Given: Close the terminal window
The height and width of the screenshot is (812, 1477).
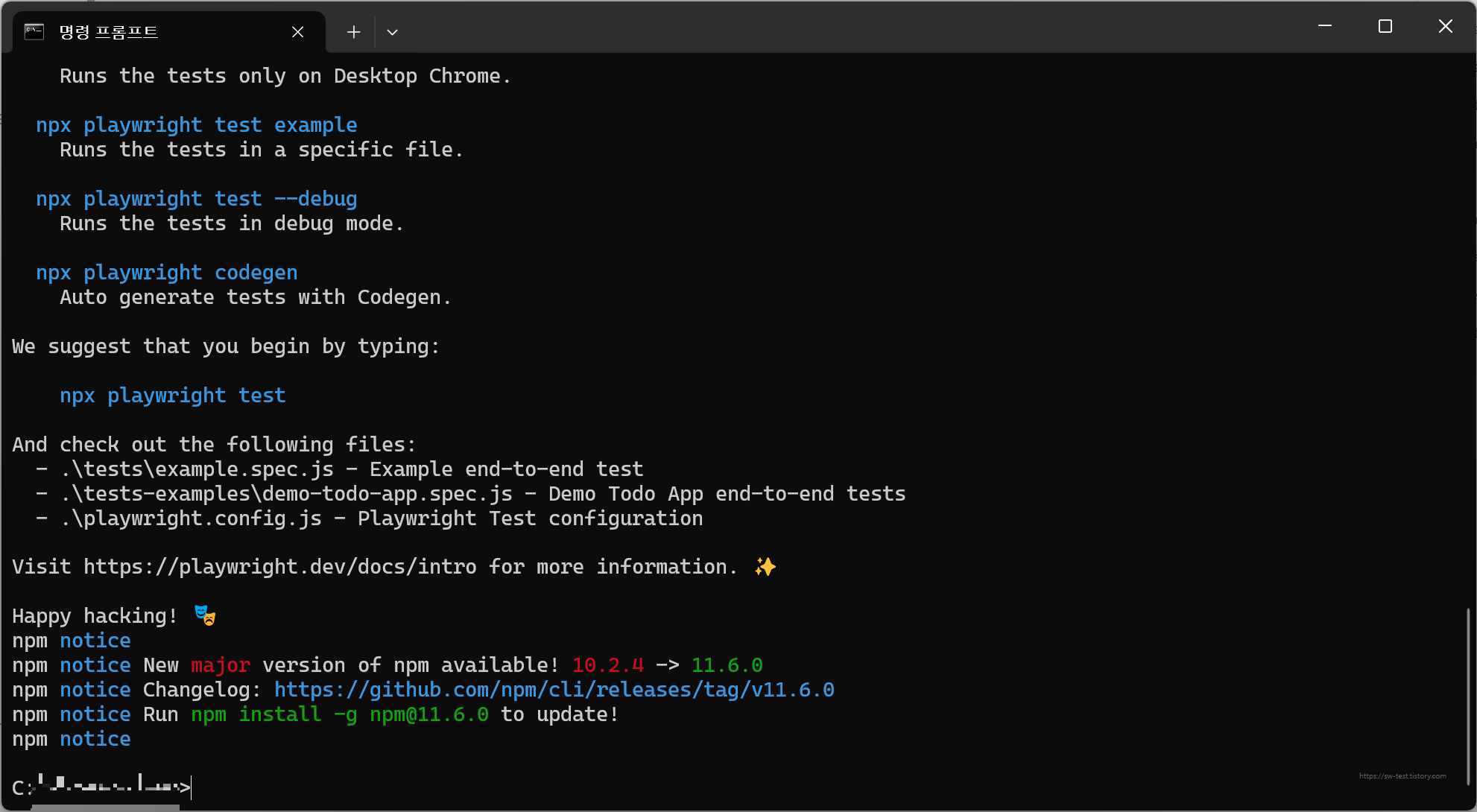Looking at the screenshot, I should (x=1445, y=26).
